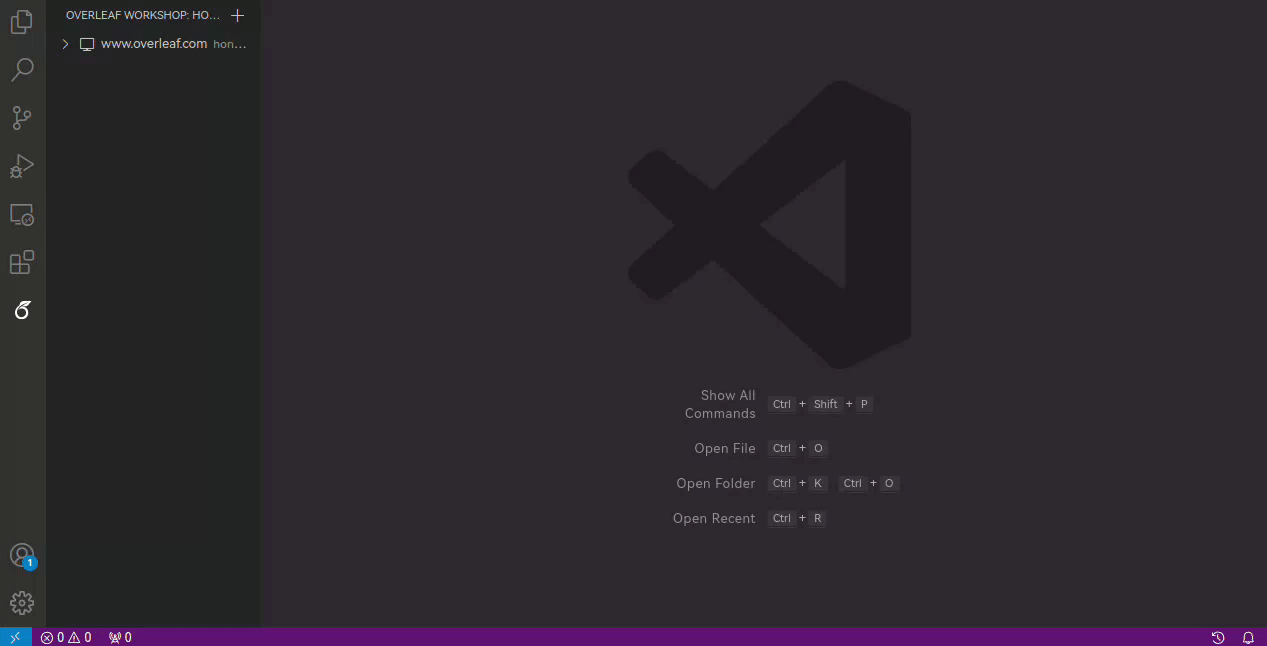This screenshot has height=646, width=1267.
Task: Click the Show All Commands label
Action: (x=720, y=404)
